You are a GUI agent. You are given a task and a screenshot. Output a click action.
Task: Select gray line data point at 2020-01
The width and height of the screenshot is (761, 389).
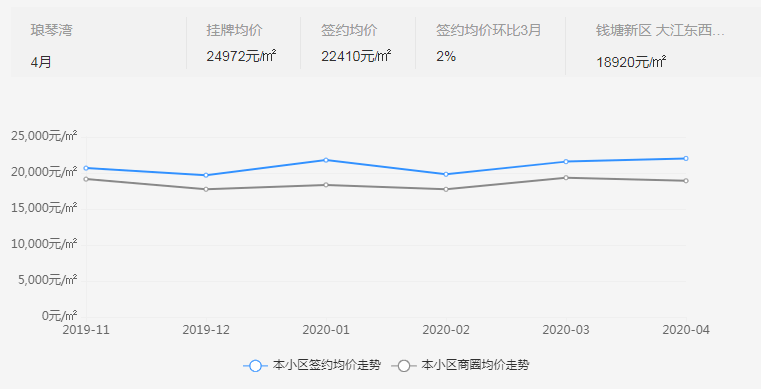point(326,185)
